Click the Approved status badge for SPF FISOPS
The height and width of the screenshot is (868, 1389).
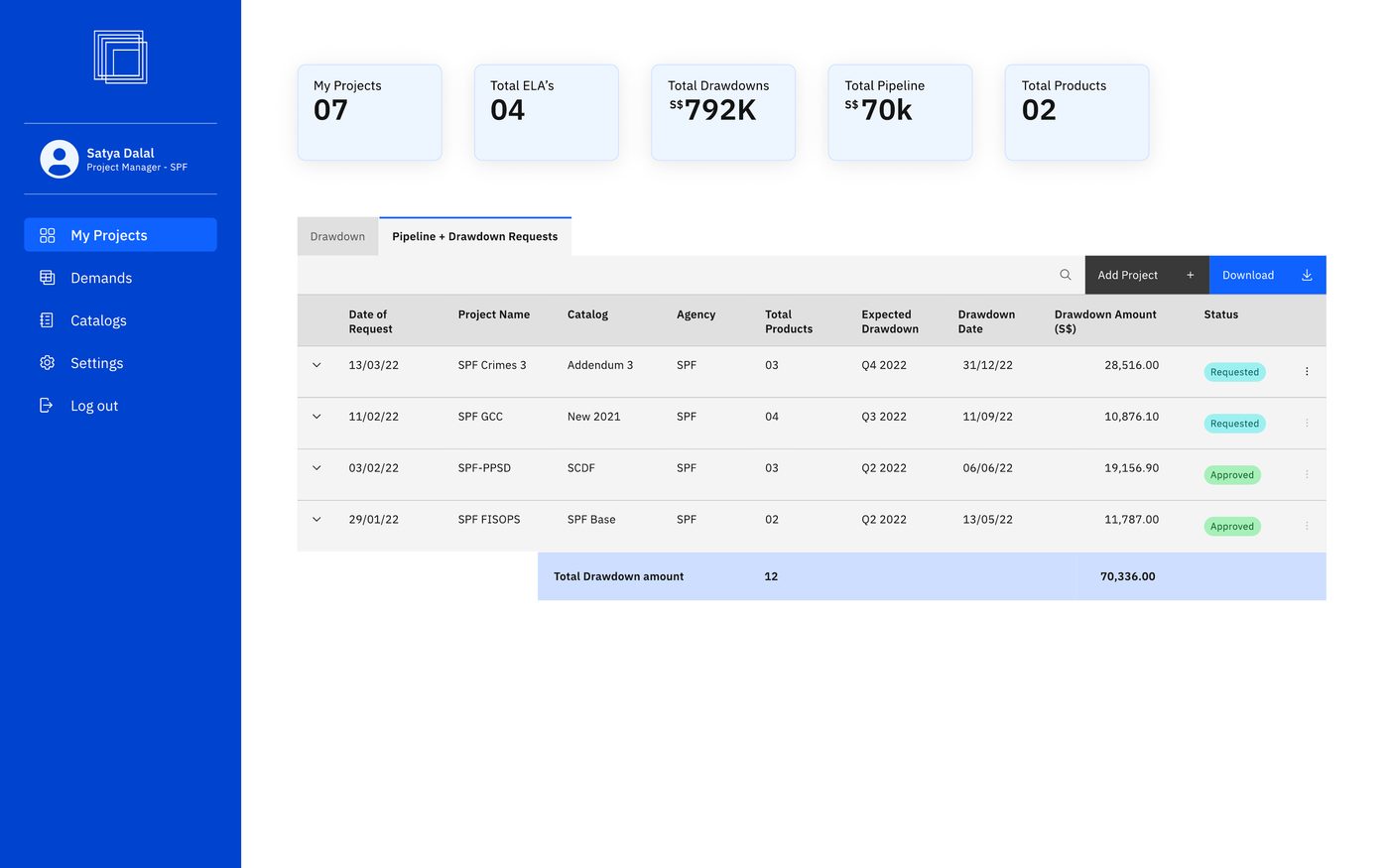pos(1232,527)
